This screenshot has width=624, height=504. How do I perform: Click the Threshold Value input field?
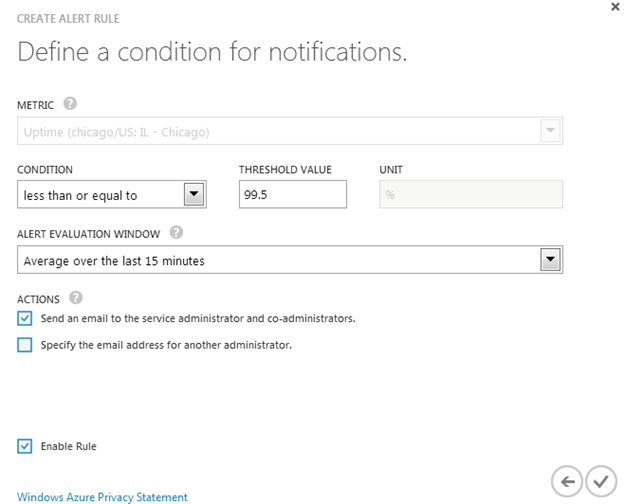(x=292, y=194)
